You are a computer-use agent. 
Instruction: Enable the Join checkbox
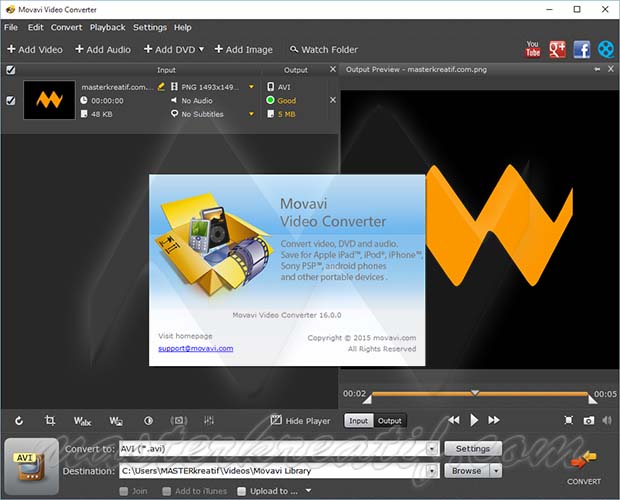[x=124, y=491]
